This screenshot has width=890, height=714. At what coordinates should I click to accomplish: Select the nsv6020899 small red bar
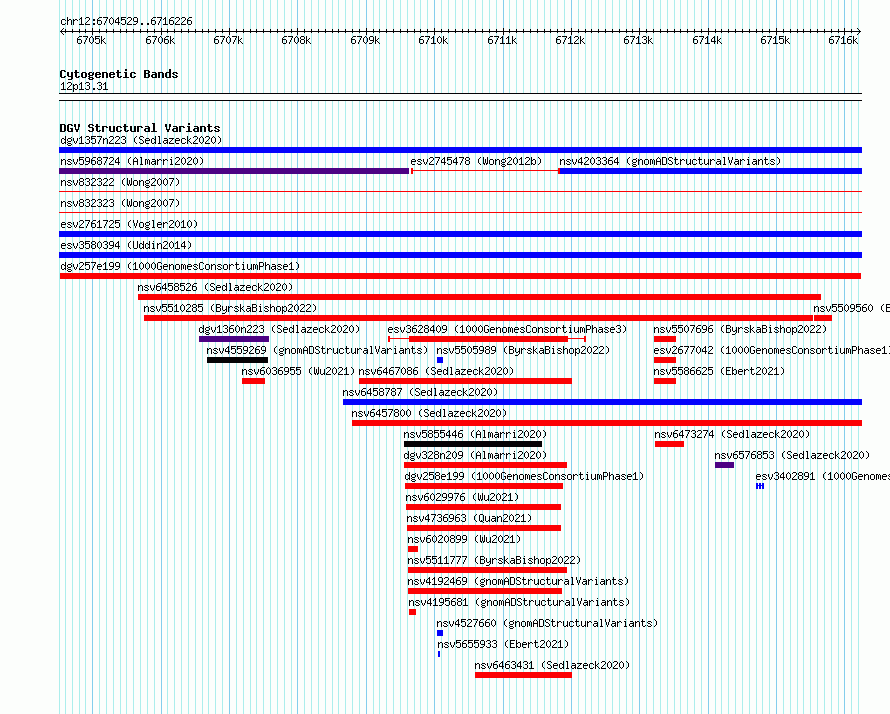(x=413, y=549)
